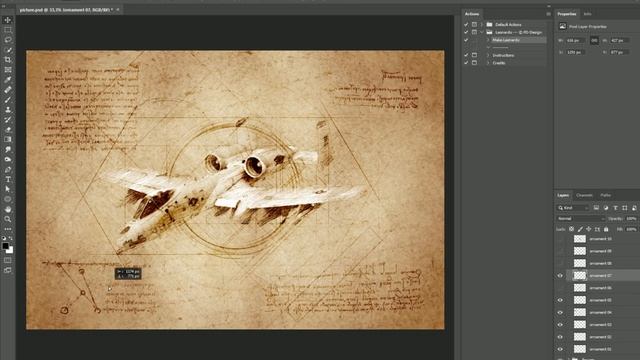Image resolution: width=640 pixels, height=360 pixels.
Task: Toggle checkmark for Credits action
Action: pyautogui.click(x=466, y=63)
